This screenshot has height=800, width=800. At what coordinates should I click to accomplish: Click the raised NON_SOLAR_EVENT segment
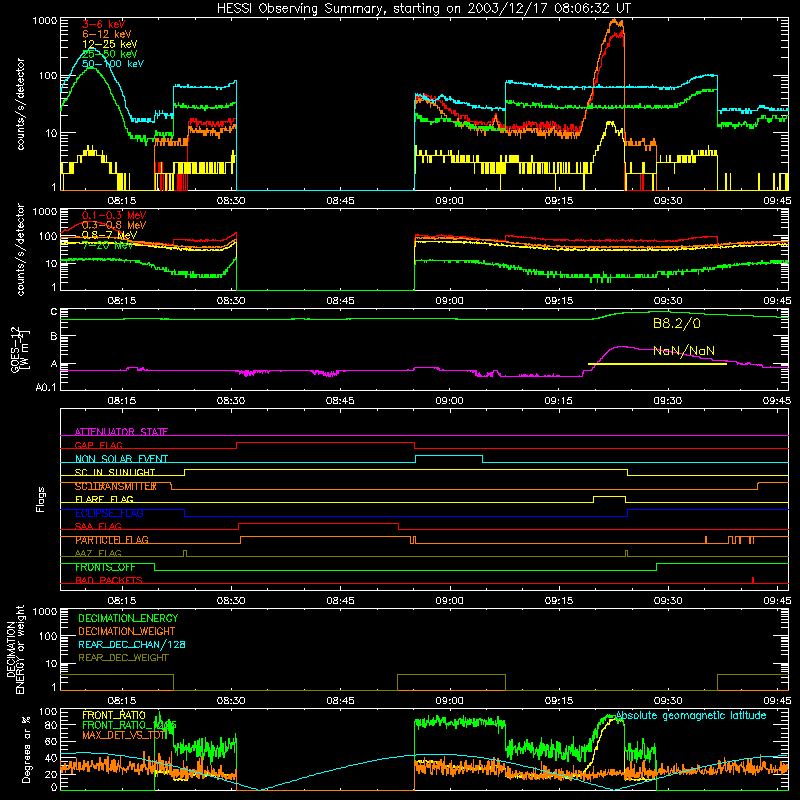(x=449, y=456)
